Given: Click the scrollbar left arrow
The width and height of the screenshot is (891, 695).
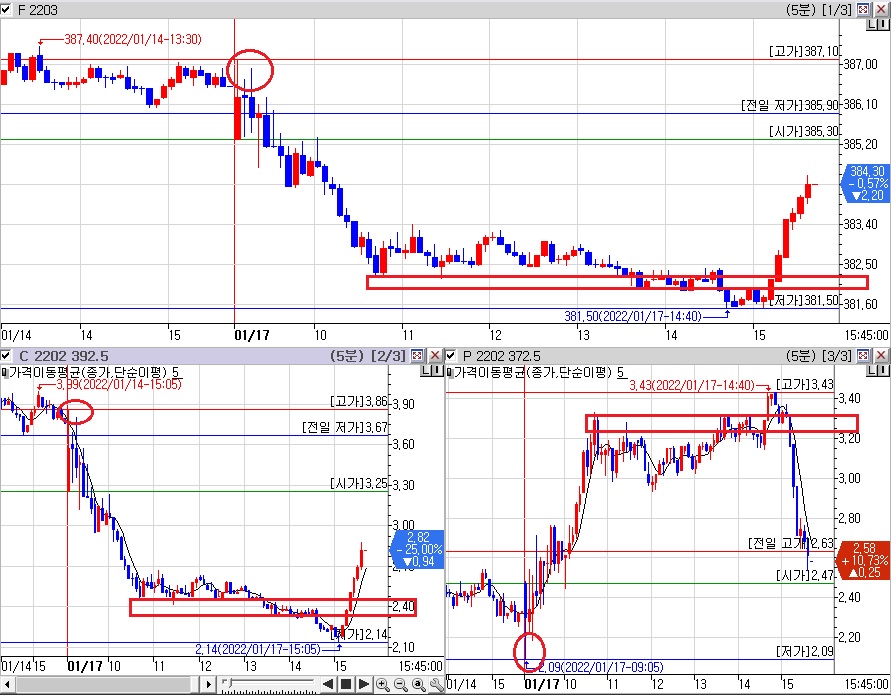Looking at the screenshot, I should [x=6, y=684].
